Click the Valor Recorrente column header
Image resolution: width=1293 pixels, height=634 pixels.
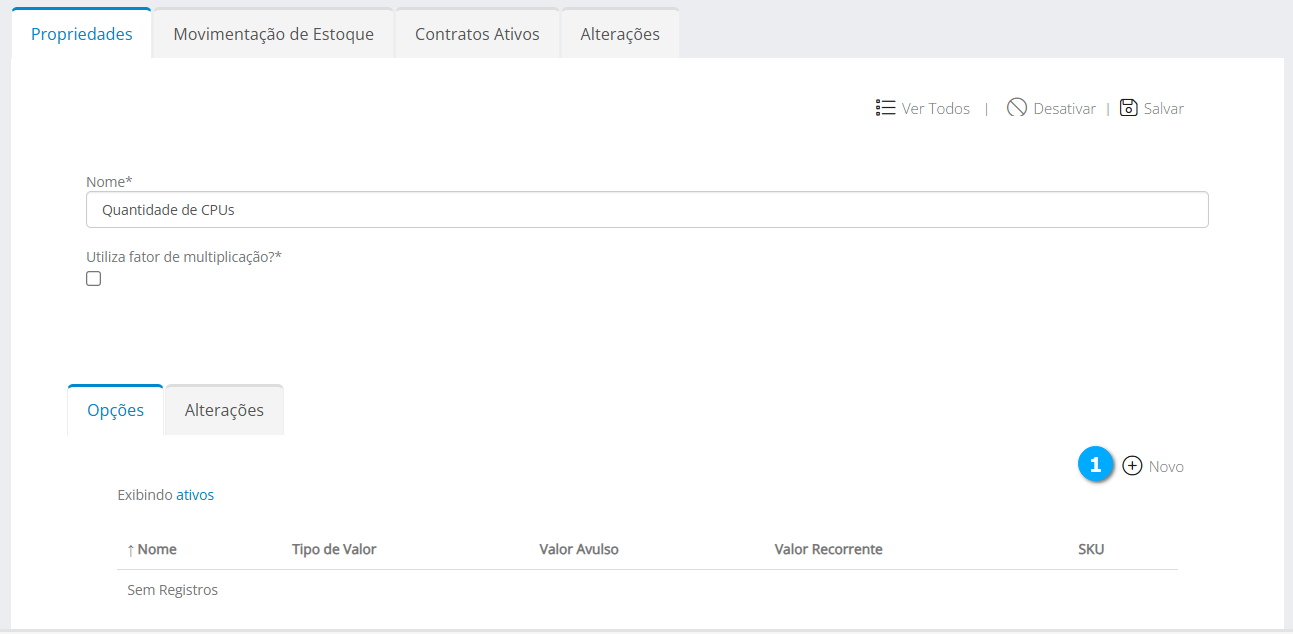pos(828,549)
